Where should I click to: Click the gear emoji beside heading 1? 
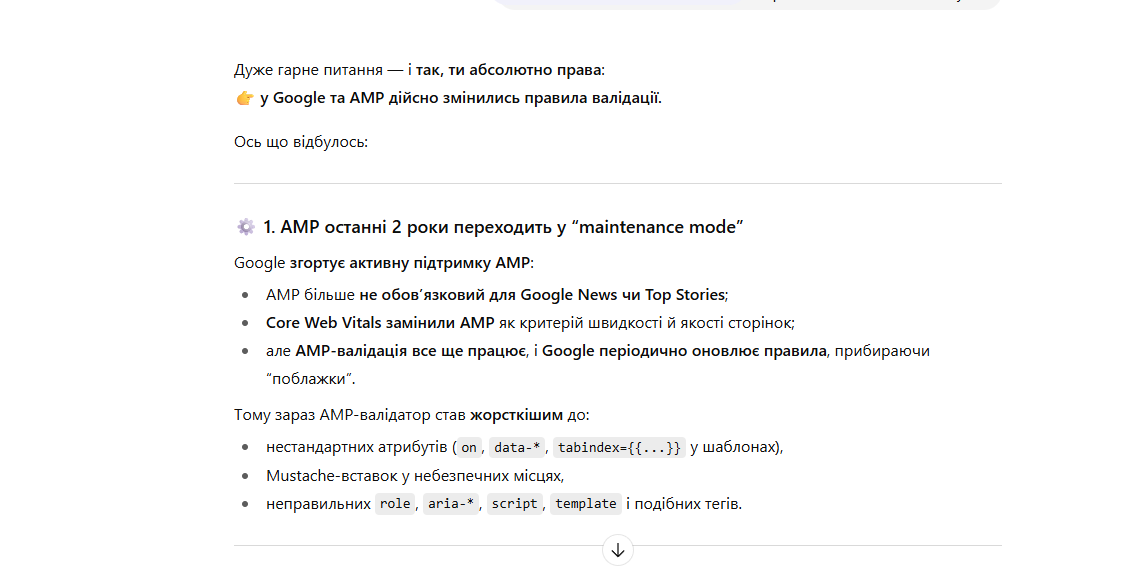pos(245,227)
